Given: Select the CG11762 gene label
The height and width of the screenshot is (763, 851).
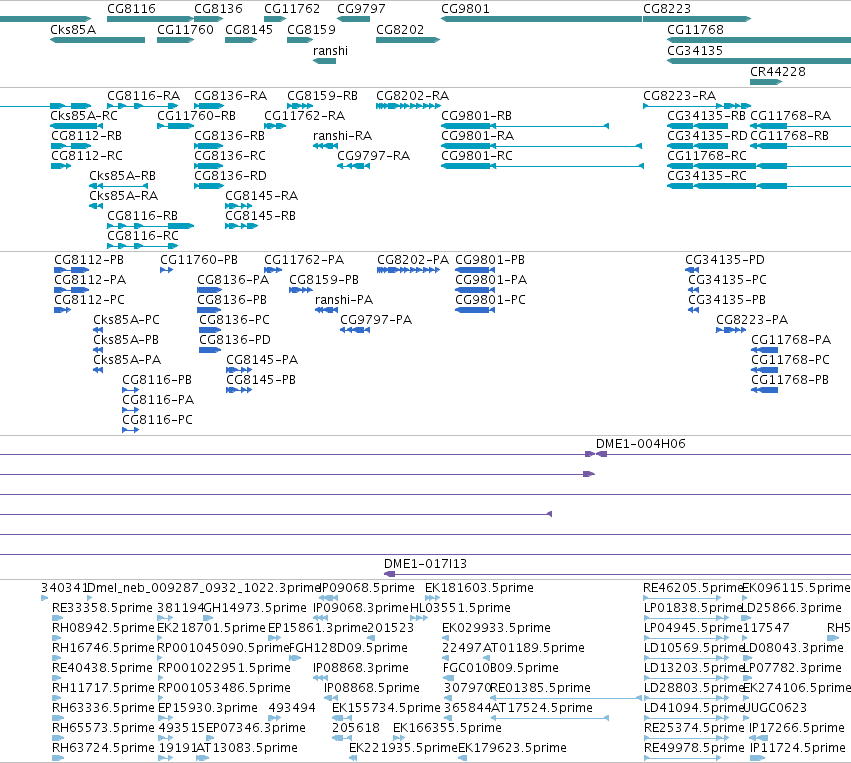Looking at the screenshot, I should (292, 9).
